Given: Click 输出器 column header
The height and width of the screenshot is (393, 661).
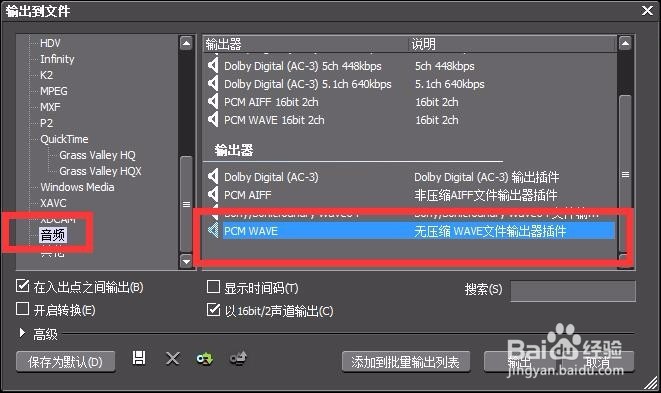Looking at the screenshot, I should click(306, 44).
